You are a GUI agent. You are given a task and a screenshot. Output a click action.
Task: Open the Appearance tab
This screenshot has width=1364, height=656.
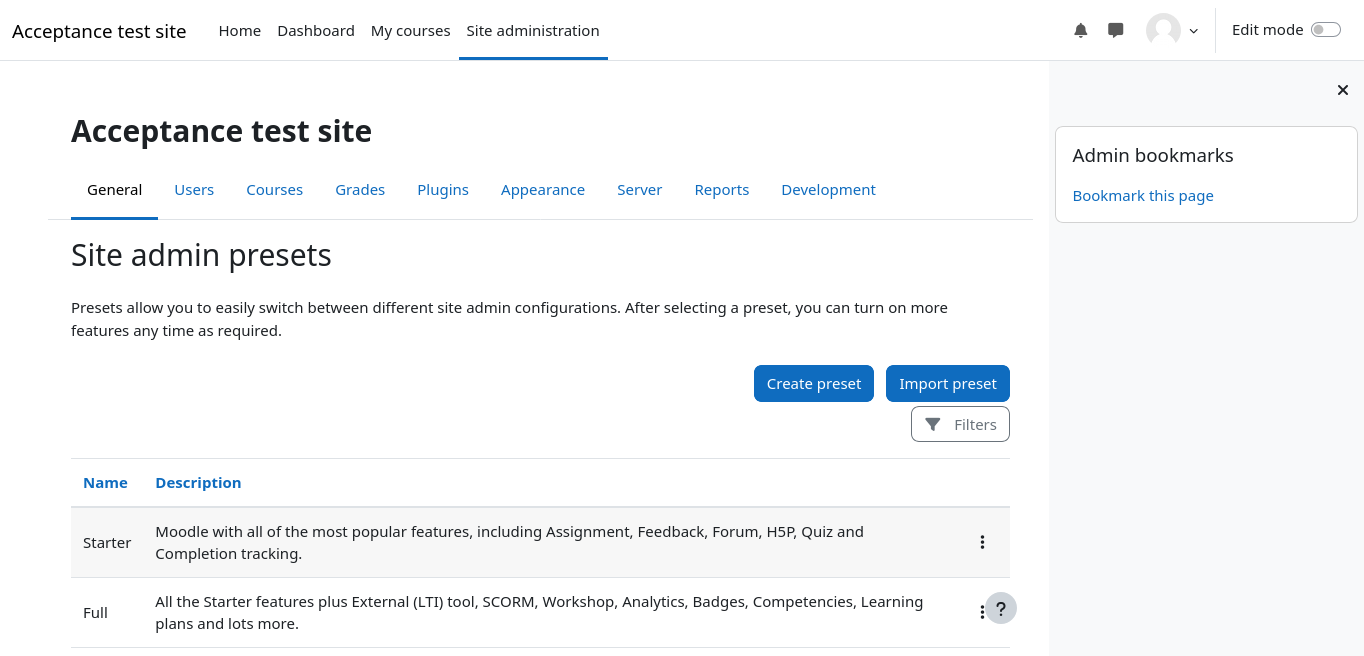tap(543, 190)
